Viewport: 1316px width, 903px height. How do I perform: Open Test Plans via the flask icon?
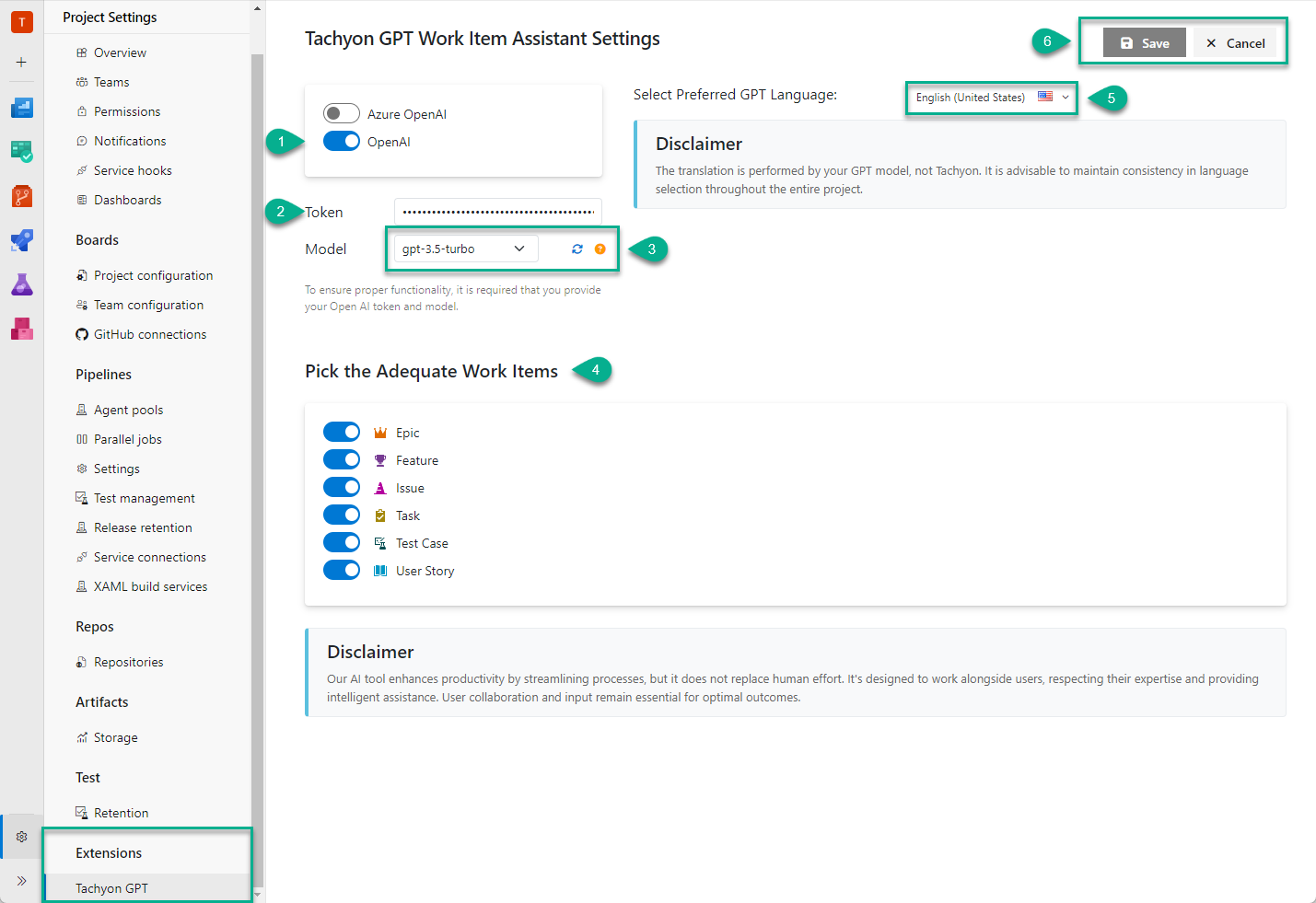(21, 284)
